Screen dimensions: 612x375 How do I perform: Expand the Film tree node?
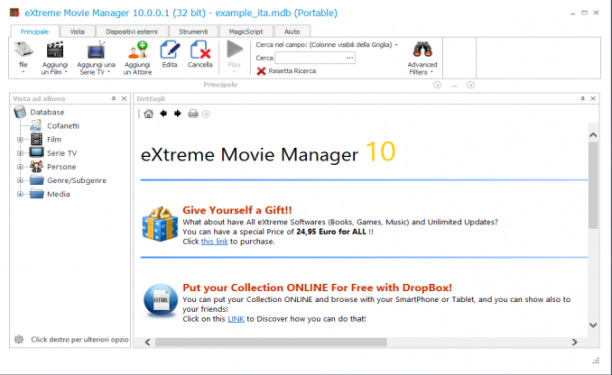click(20, 139)
